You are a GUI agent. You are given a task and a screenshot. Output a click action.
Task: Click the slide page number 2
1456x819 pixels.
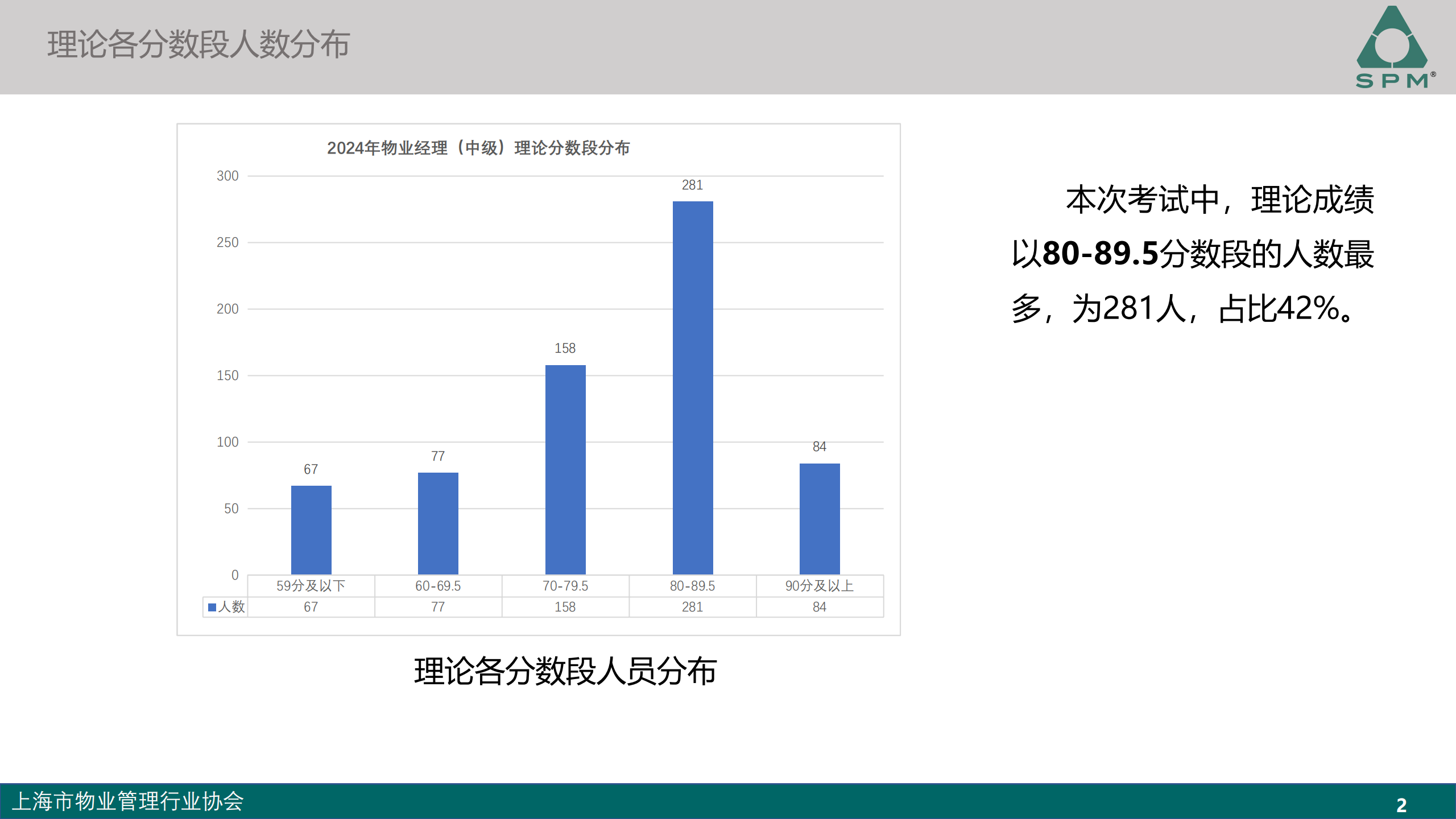pyautogui.click(x=1401, y=805)
